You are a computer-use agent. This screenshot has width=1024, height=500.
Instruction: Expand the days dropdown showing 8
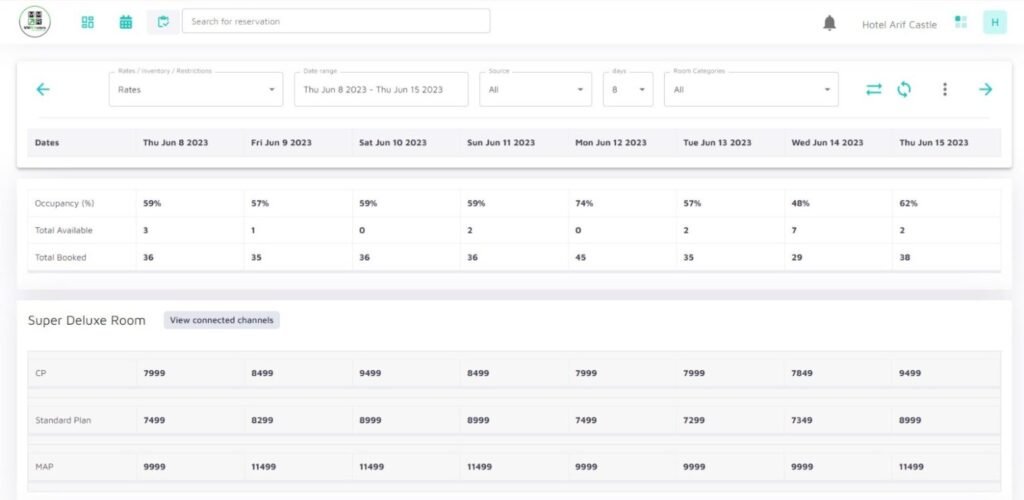[x=628, y=89]
